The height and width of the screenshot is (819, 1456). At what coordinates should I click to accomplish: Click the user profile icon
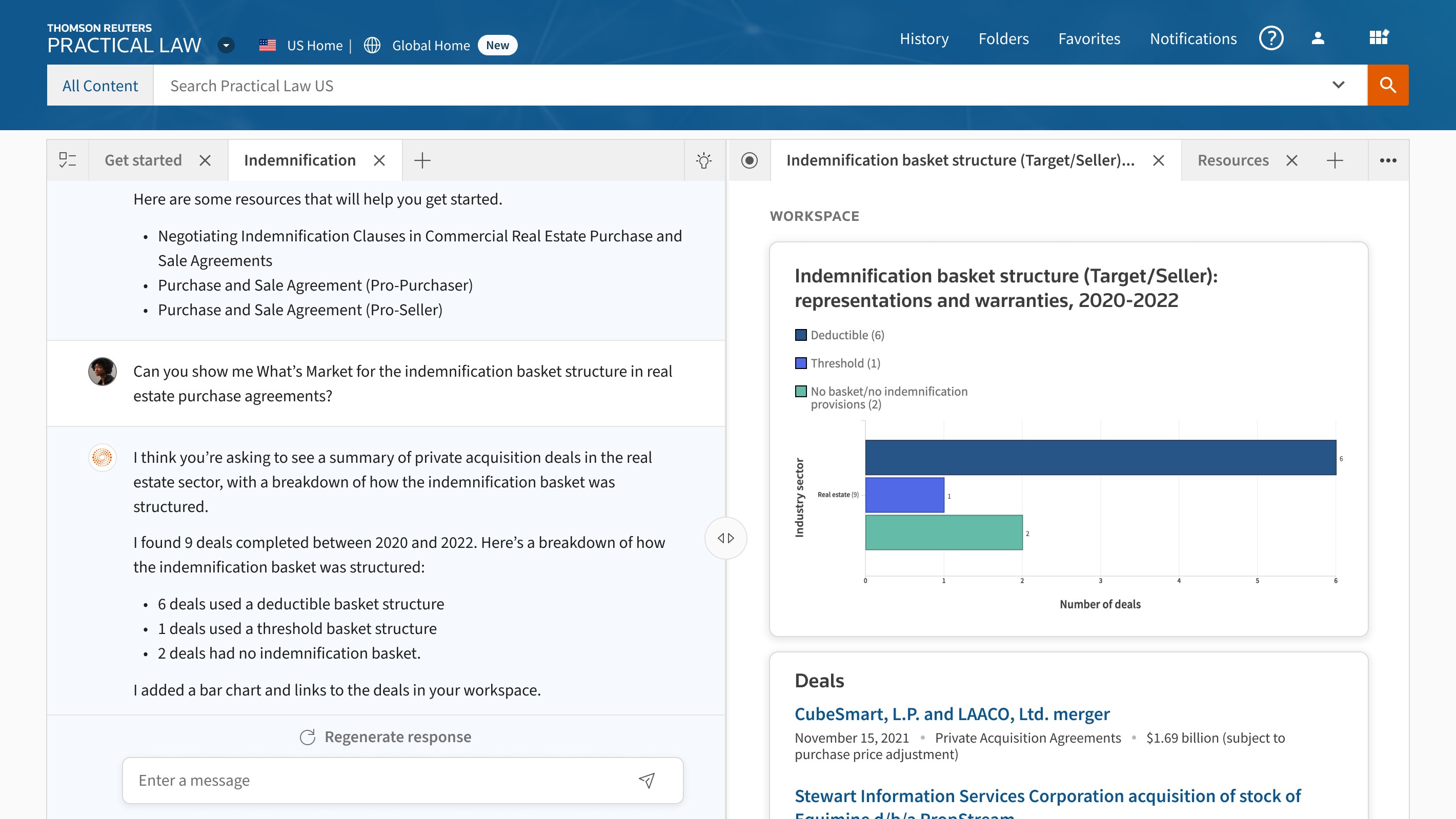tap(1318, 38)
